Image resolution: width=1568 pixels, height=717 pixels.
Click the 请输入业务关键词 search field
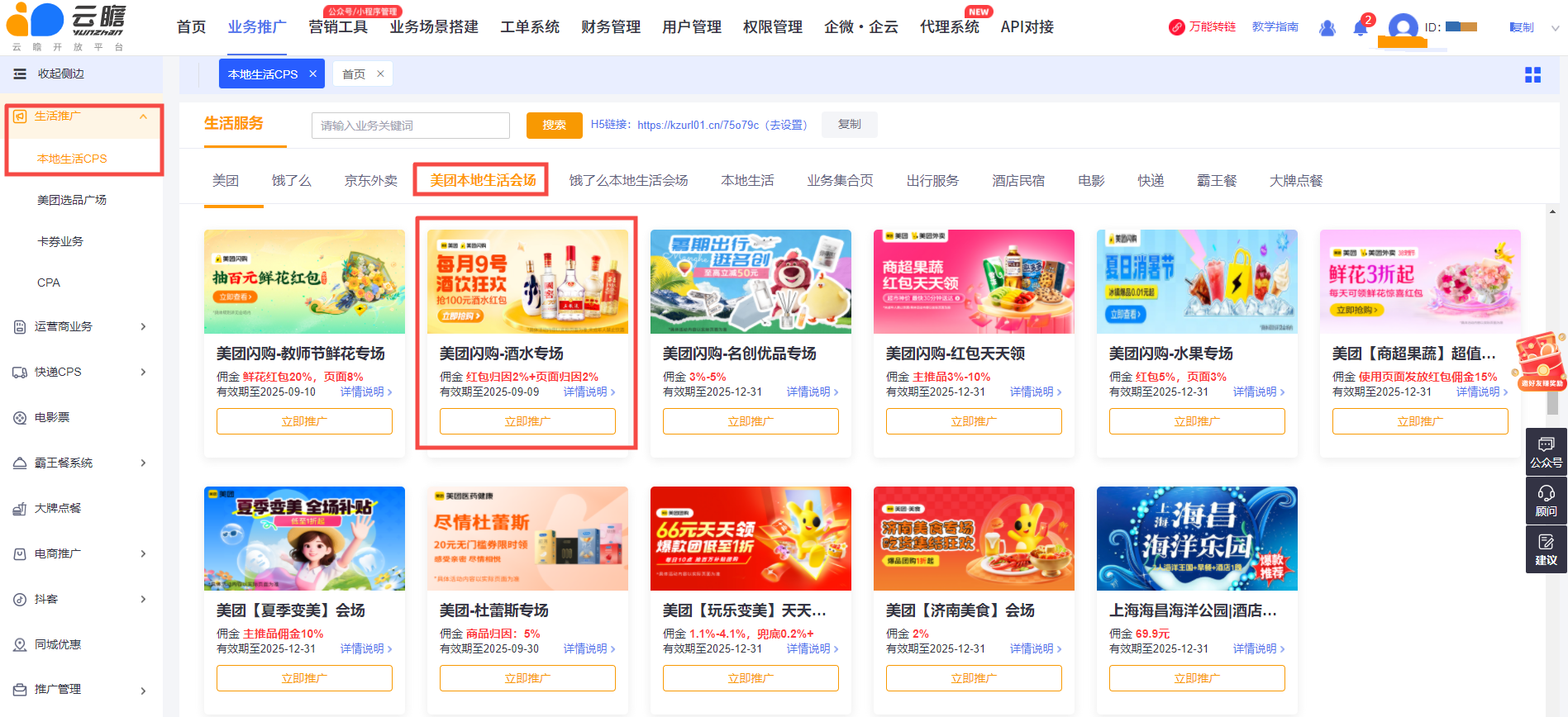pyautogui.click(x=411, y=126)
